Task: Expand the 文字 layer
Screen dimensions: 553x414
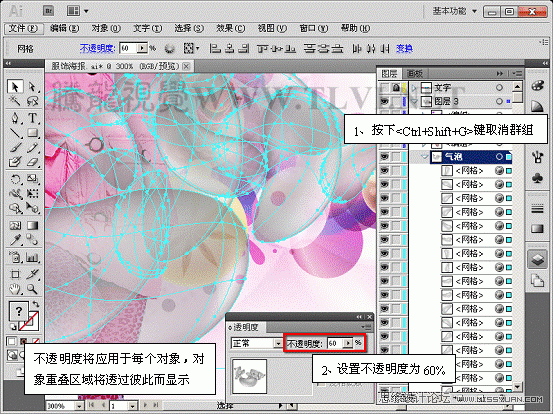Action: pyautogui.click(x=414, y=87)
